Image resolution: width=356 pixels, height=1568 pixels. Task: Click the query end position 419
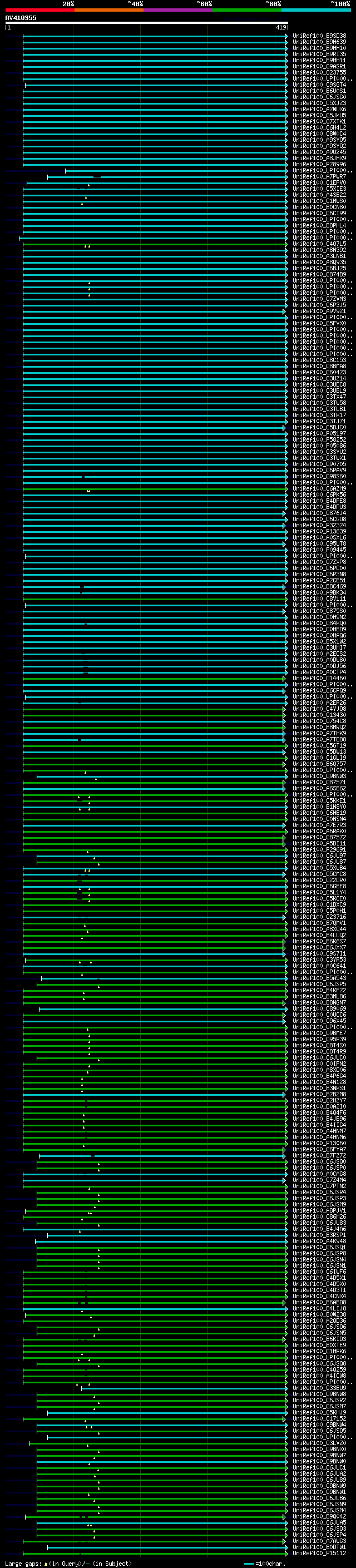click(281, 27)
